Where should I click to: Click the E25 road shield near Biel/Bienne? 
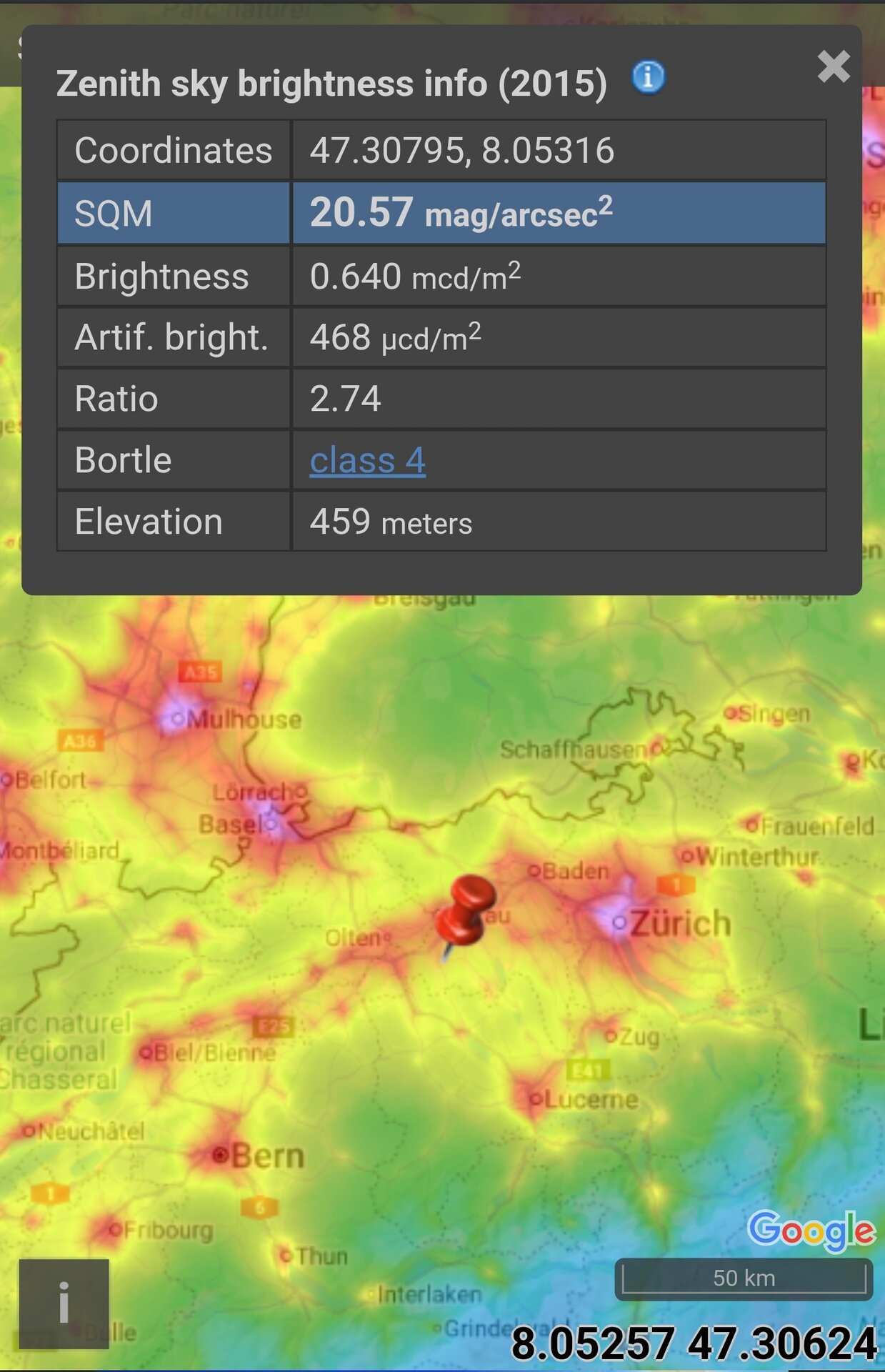pos(273,1027)
